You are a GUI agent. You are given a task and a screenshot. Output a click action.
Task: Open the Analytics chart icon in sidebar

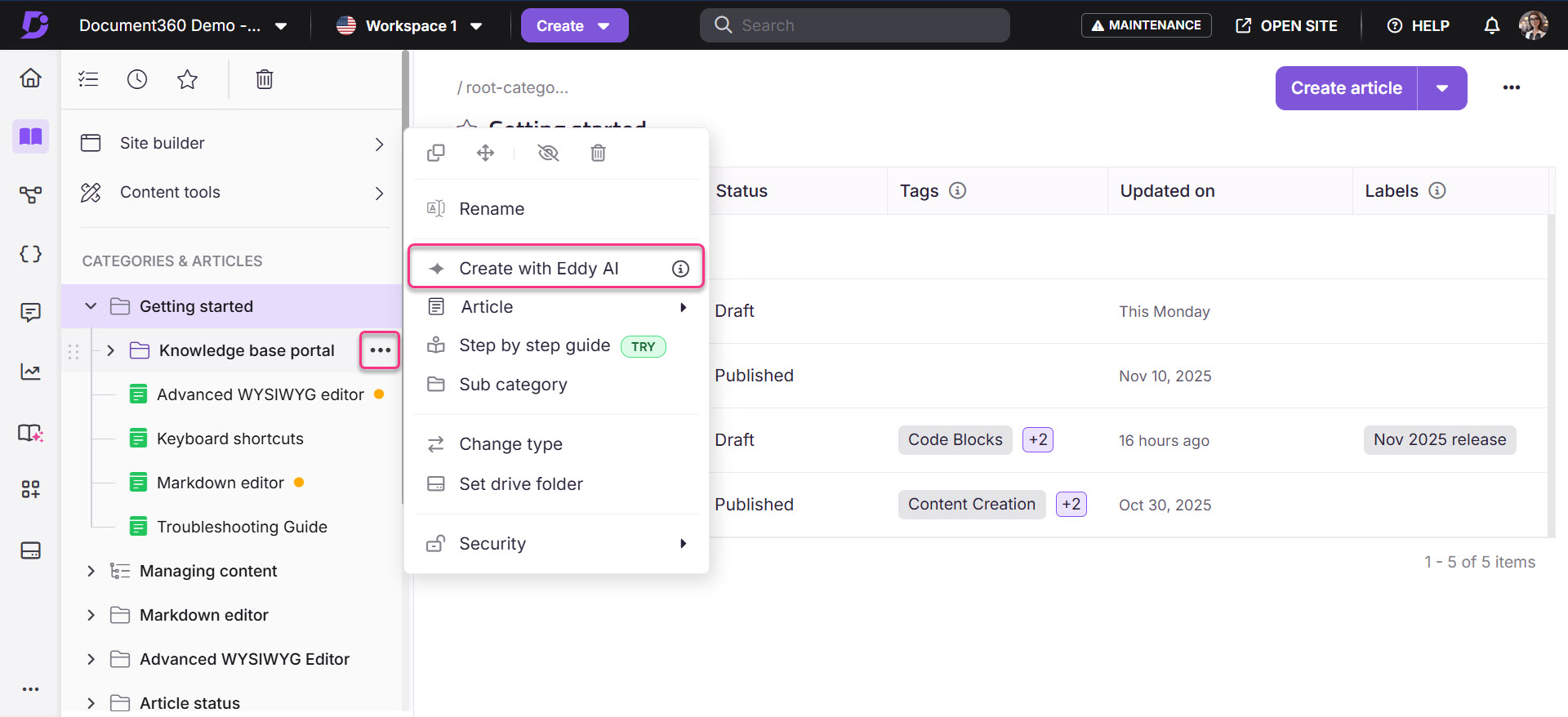point(30,372)
